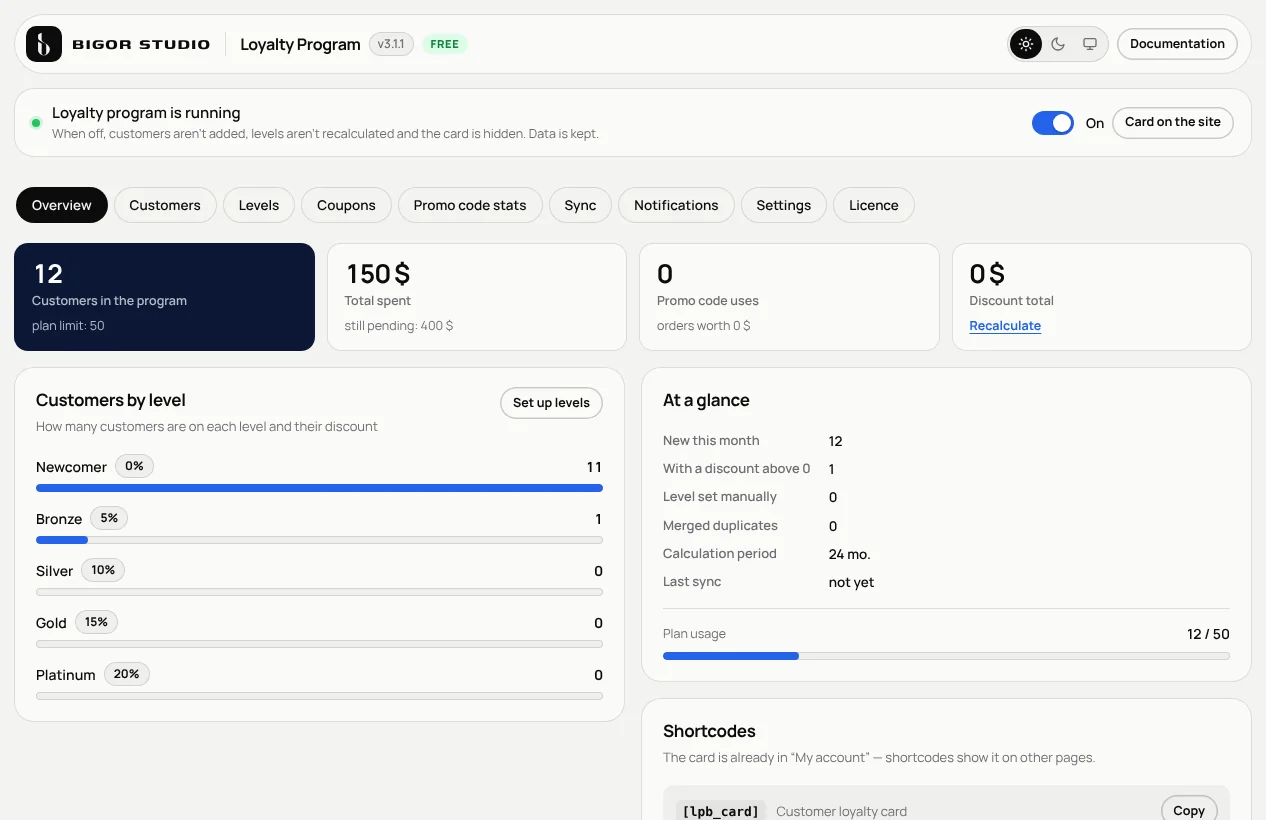
Task: Switch to the Customers tab
Action: (x=165, y=205)
